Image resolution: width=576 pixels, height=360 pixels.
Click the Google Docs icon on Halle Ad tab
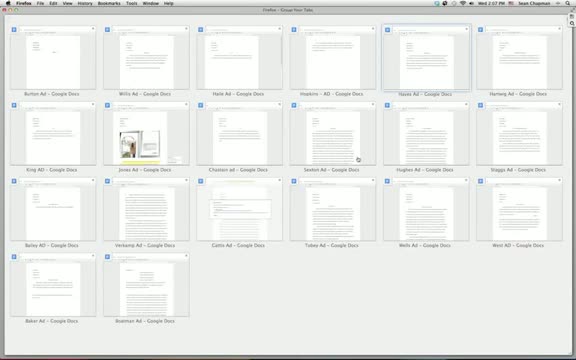coord(201,29)
